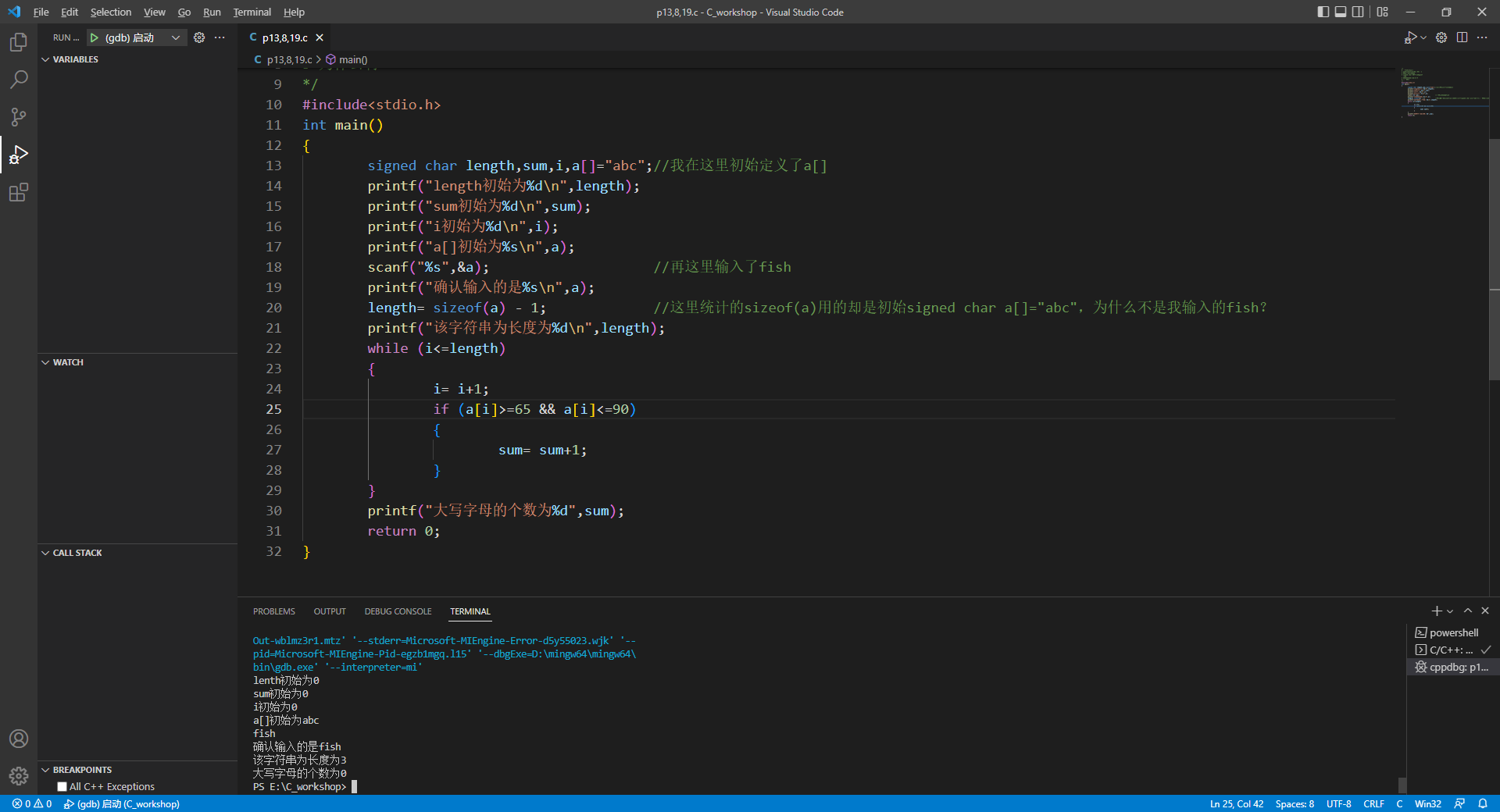The width and height of the screenshot is (1500, 812).
Task: Open the View menu
Action: tap(155, 12)
